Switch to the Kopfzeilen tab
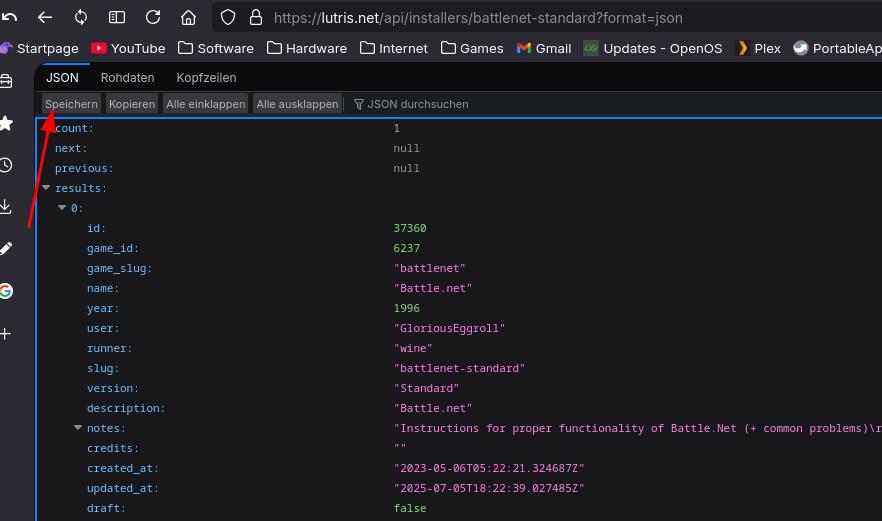 [x=206, y=78]
